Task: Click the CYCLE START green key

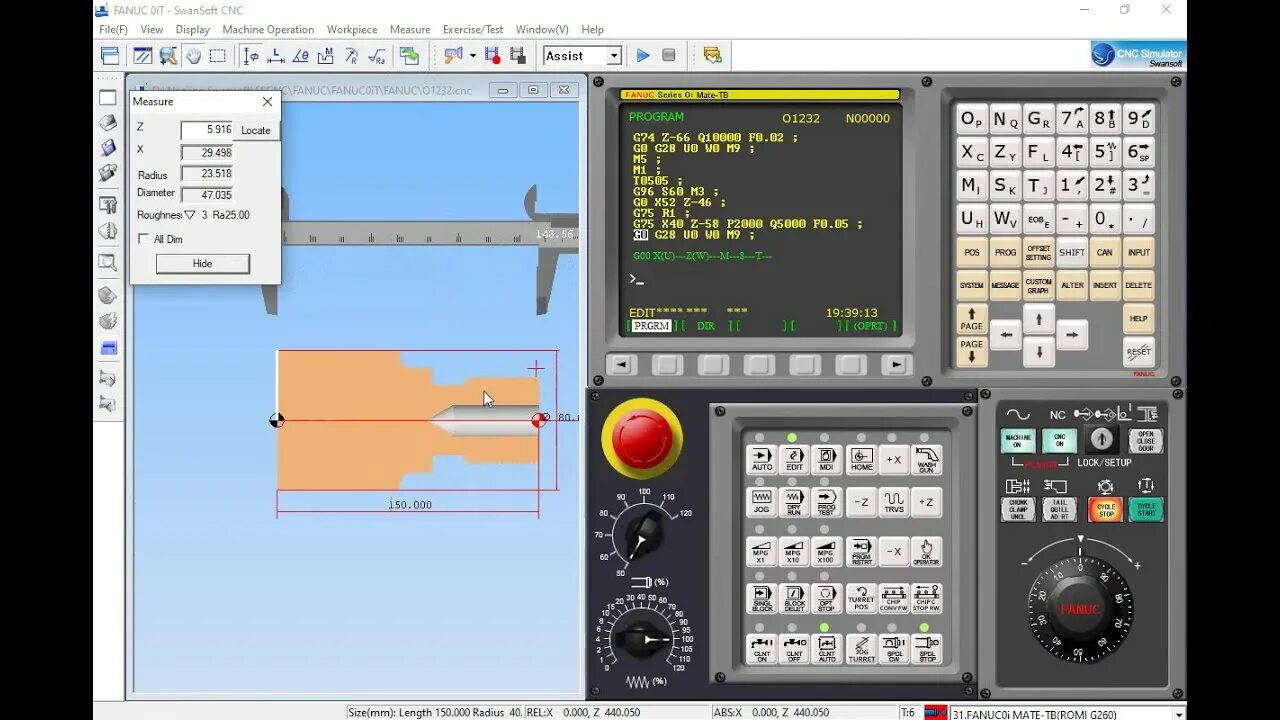Action: 1146,509
